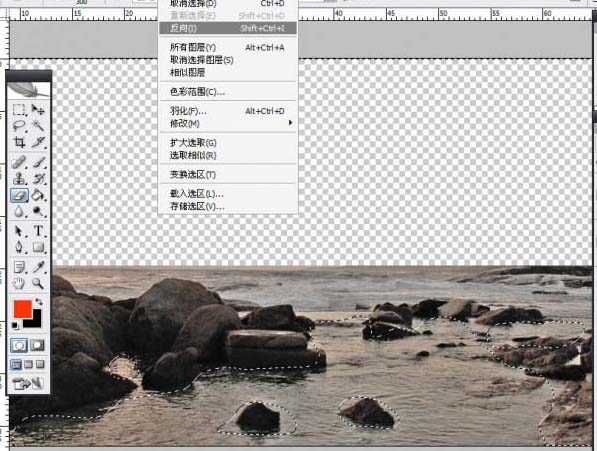Reset to default black and white colors
The height and width of the screenshot is (451, 597).
coord(15,325)
